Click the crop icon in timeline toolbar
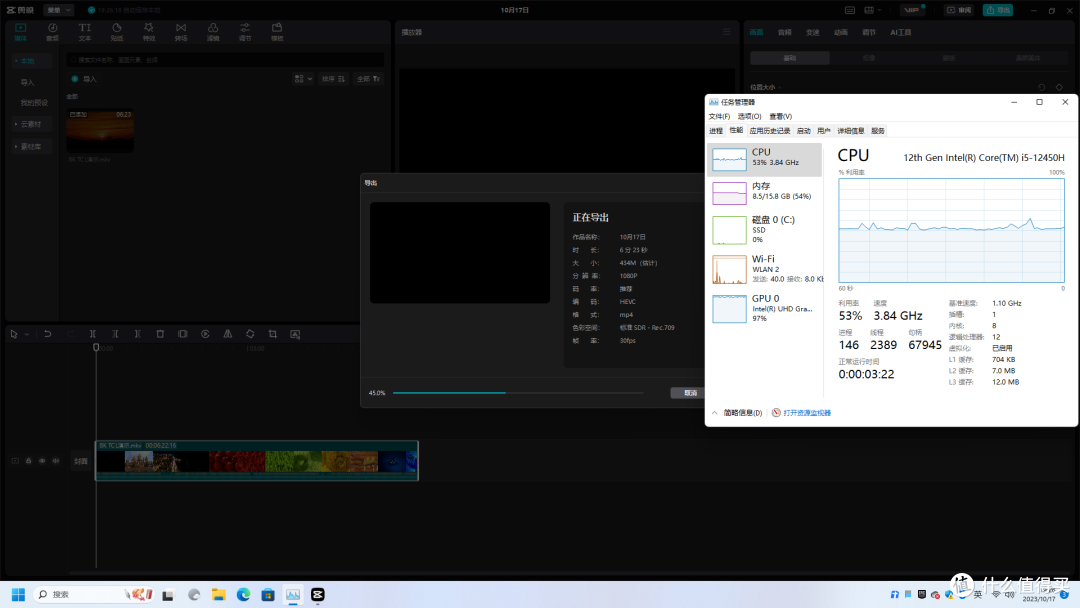Screen dimensions: 1080x608 tap(273, 334)
